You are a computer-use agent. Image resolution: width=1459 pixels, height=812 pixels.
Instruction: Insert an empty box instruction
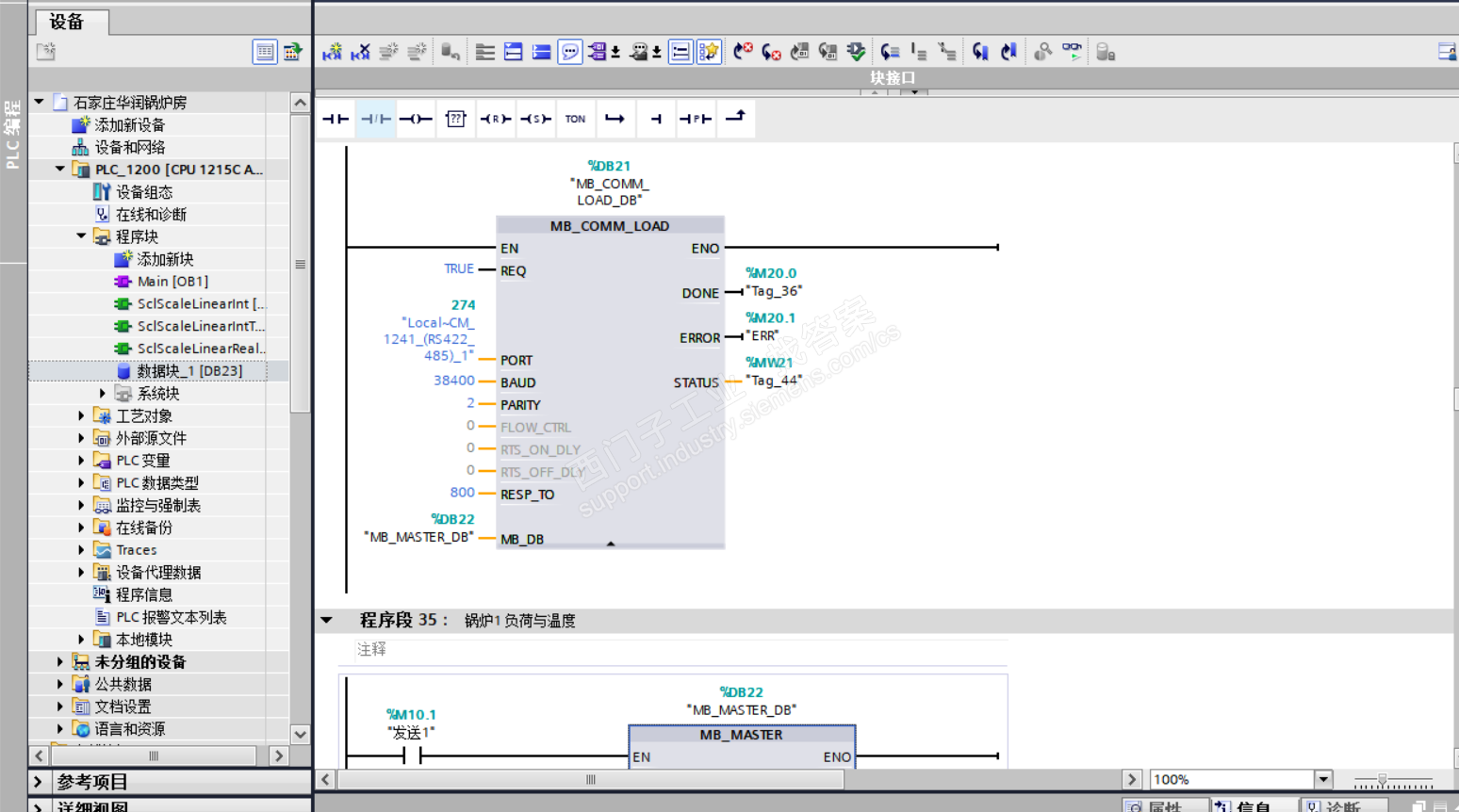point(455,119)
